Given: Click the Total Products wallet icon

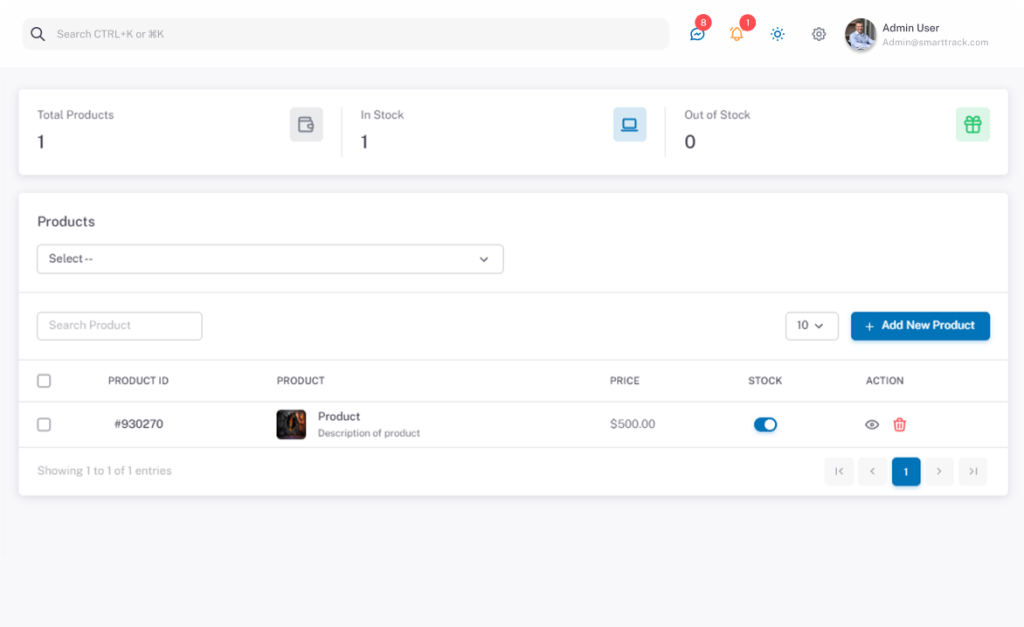Looking at the screenshot, I should click(x=306, y=125).
